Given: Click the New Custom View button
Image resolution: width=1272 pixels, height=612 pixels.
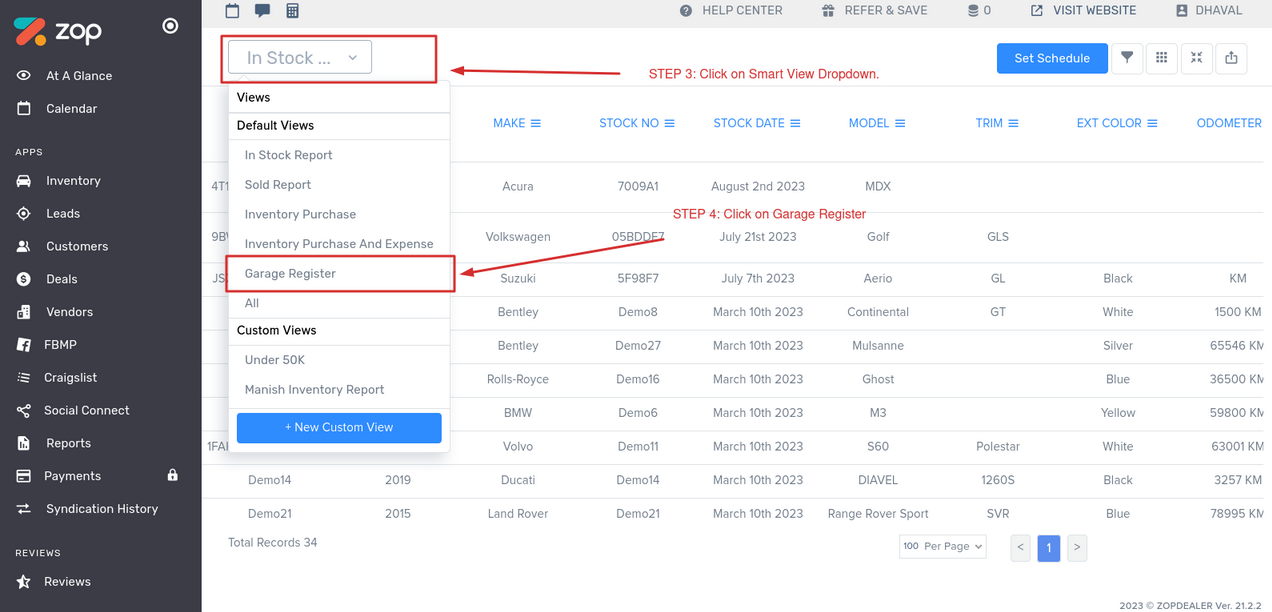Looking at the screenshot, I should click(339, 428).
